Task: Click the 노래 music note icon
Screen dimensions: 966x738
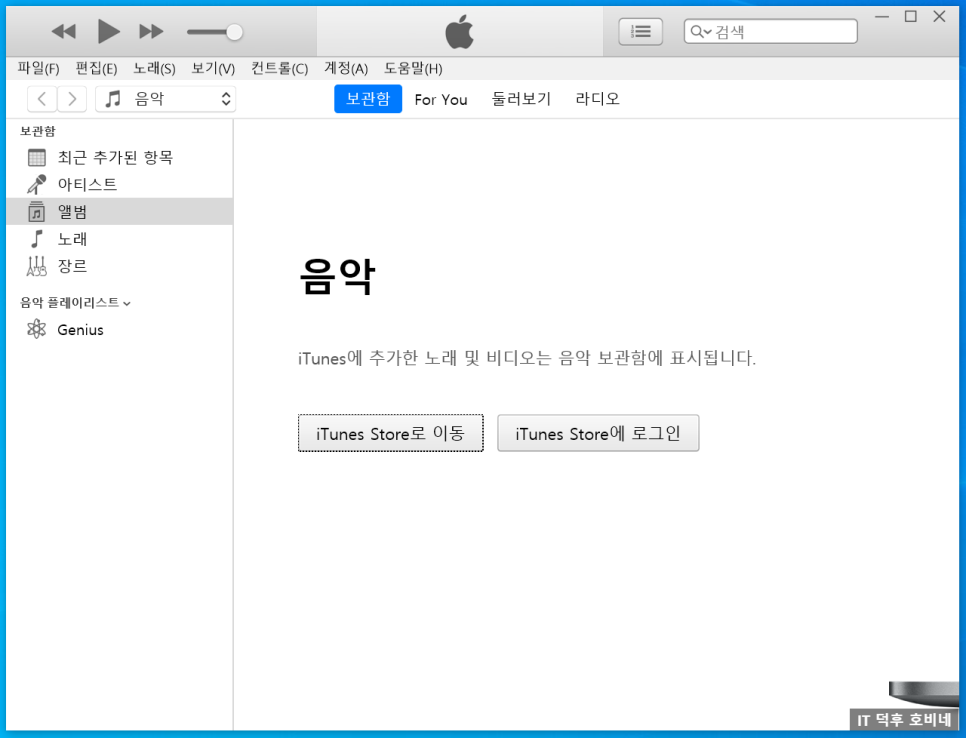Action: [37, 238]
